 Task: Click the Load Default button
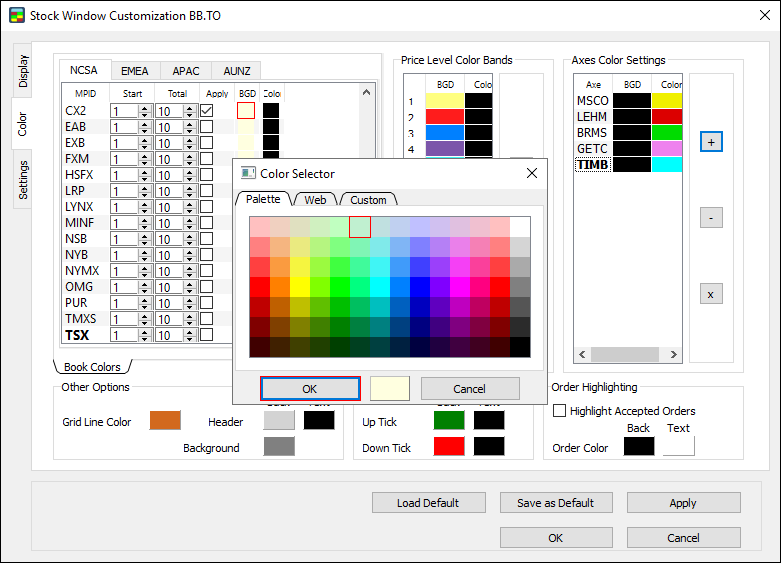[427, 503]
